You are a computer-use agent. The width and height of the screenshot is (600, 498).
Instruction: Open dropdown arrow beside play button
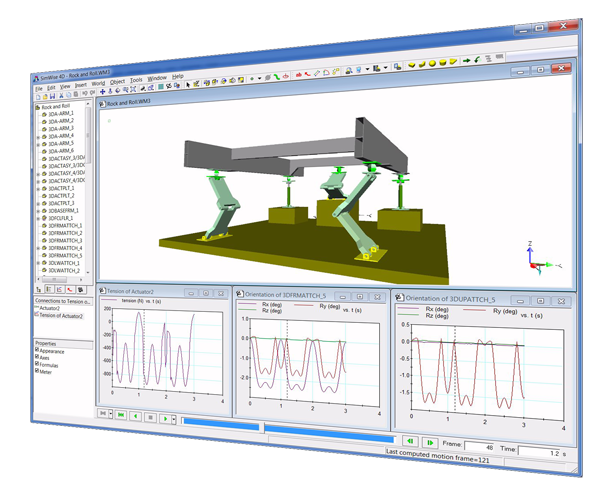click(x=174, y=420)
